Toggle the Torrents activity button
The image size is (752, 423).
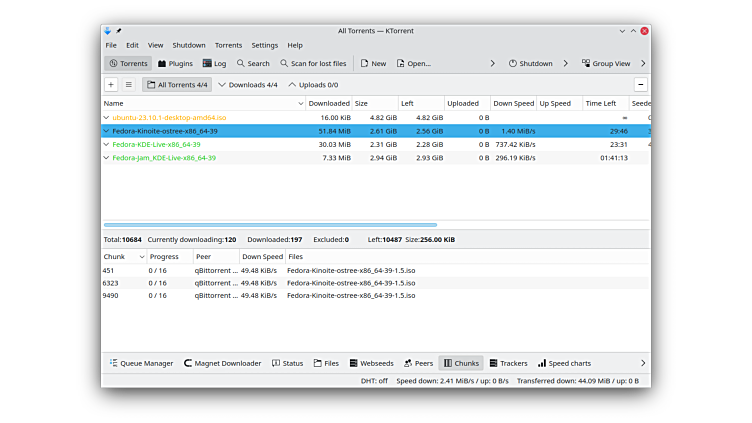click(x=128, y=63)
